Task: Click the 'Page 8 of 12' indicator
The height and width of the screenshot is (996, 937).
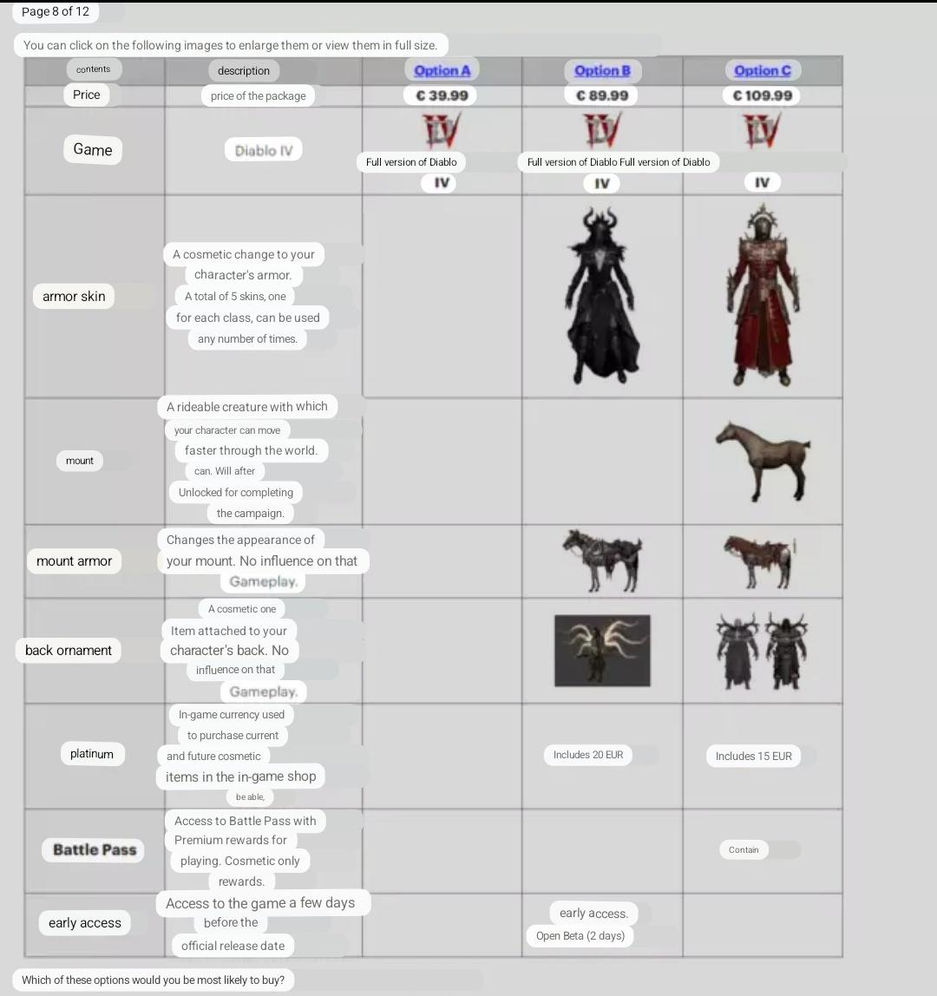Action: tap(56, 11)
